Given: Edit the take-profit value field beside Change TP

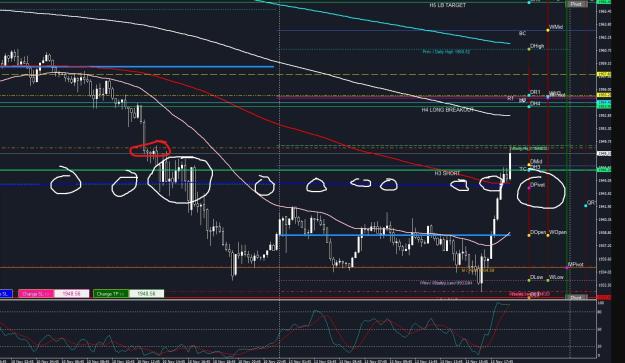Looking at the screenshot, I should point(146,294).
